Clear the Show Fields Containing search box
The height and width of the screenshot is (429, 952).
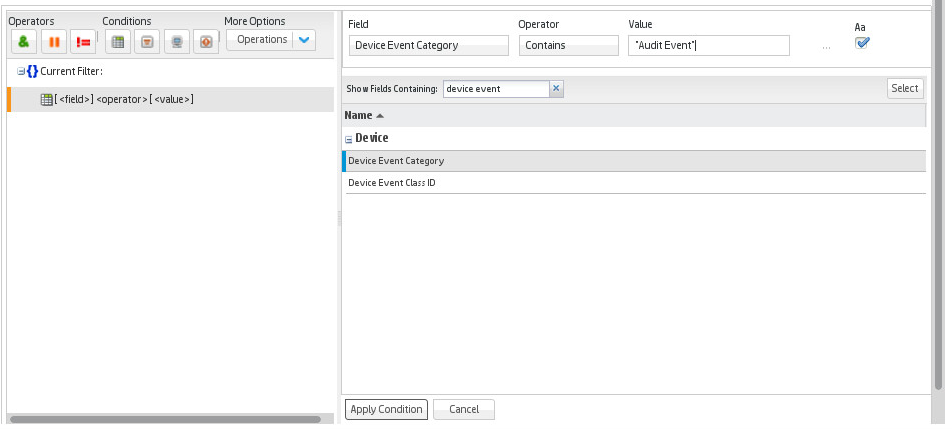pyautogui.click(x=557, y=89)
